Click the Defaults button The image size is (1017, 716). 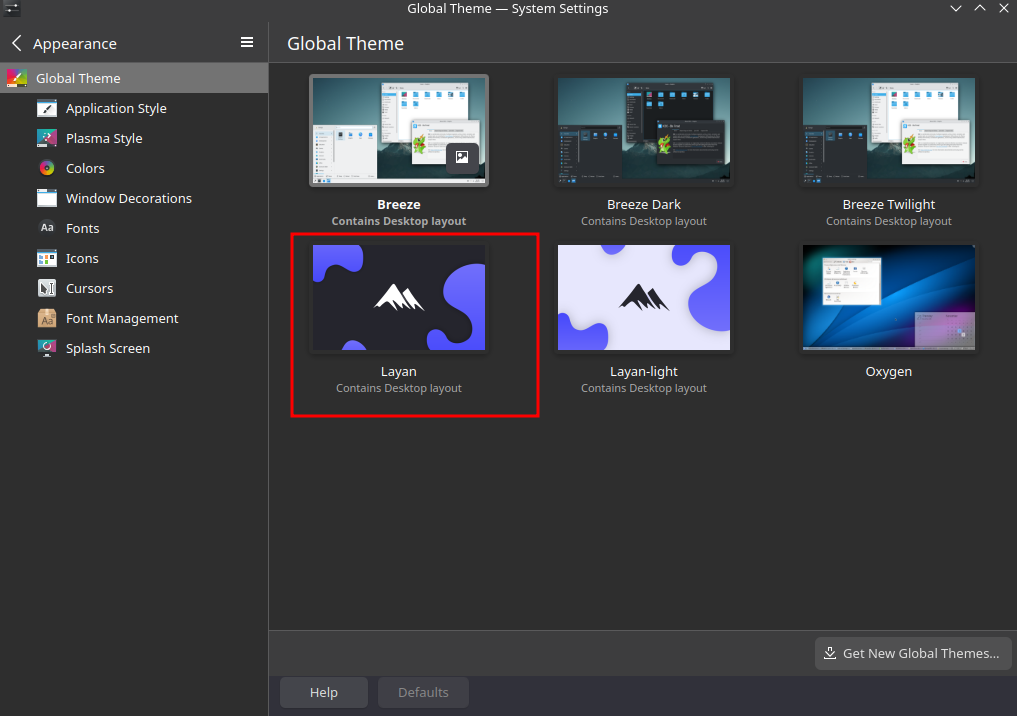pyautogui.click(x=423, y=692)
